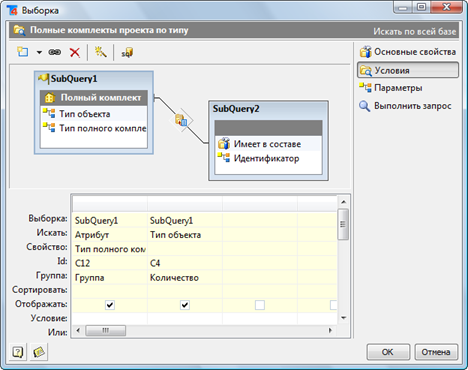Confirm with the OK button
468x370 pixels.
click(388, 352)
